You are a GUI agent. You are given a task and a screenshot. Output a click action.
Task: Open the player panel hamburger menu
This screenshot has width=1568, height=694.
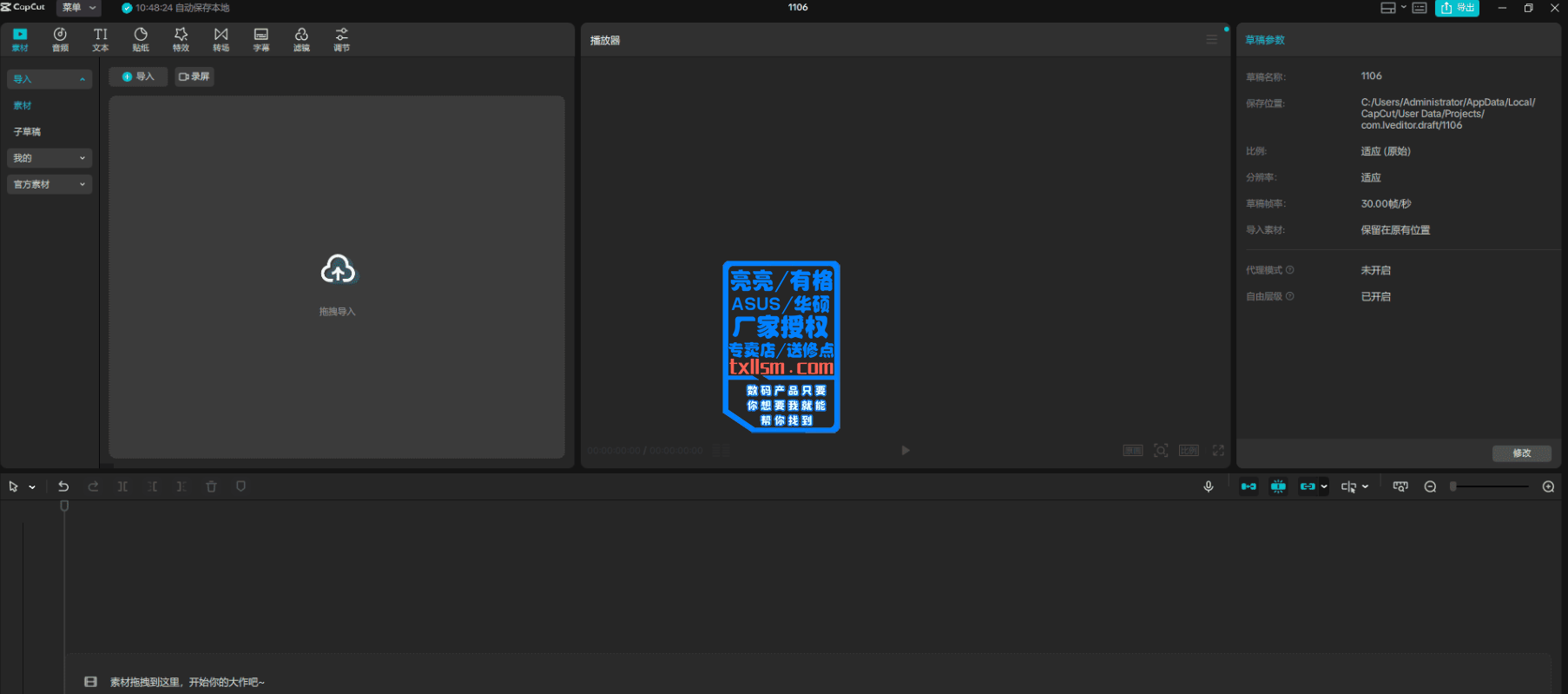[x=1212, y=40]
